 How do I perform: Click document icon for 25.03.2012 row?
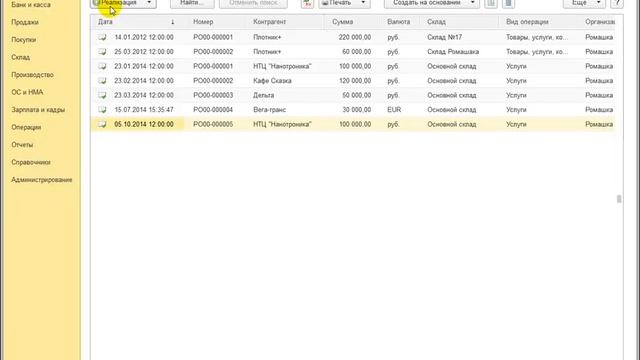point(102,52)
